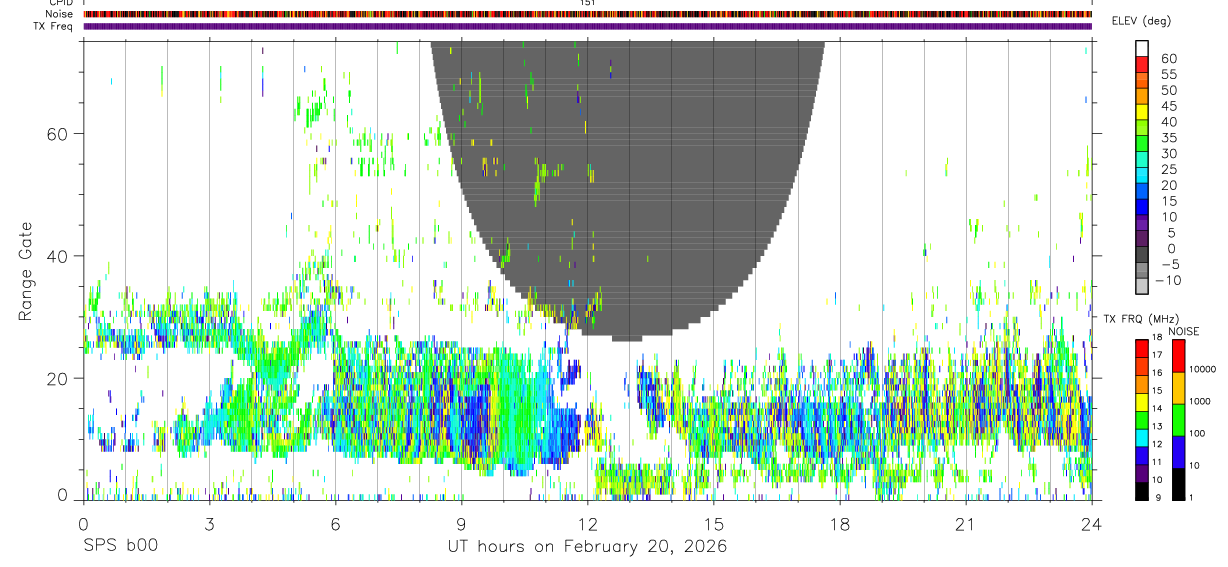Click the 'SPS b00' station label

[x=120, y=547]
